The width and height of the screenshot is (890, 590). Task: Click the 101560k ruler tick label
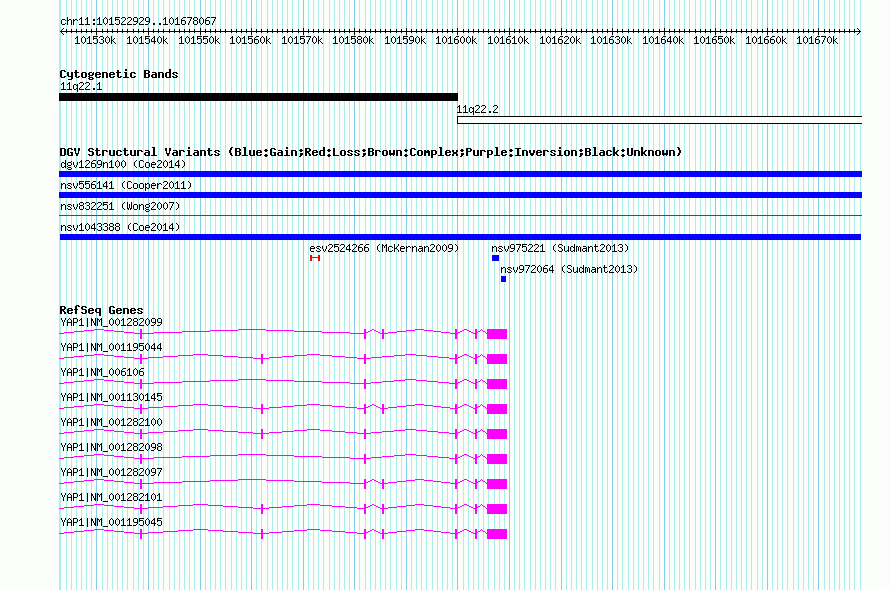[250, 40]
